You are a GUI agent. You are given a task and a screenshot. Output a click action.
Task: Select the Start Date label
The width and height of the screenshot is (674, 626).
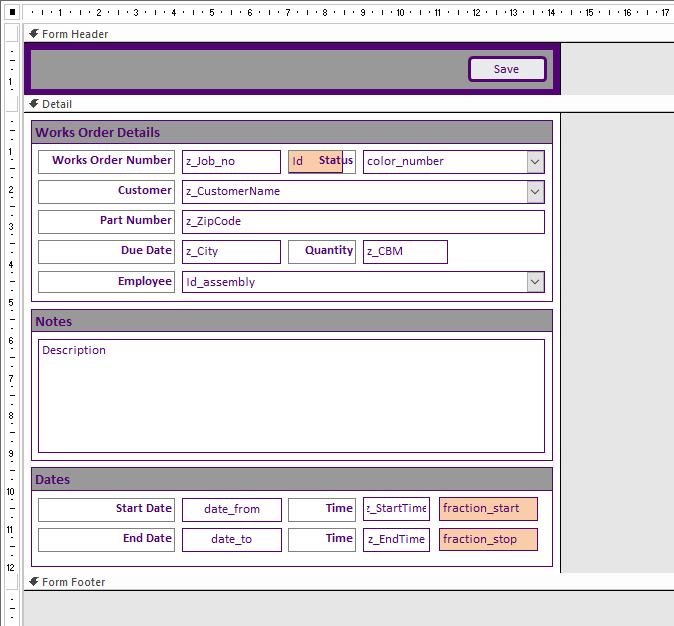(x=107, y=510)
